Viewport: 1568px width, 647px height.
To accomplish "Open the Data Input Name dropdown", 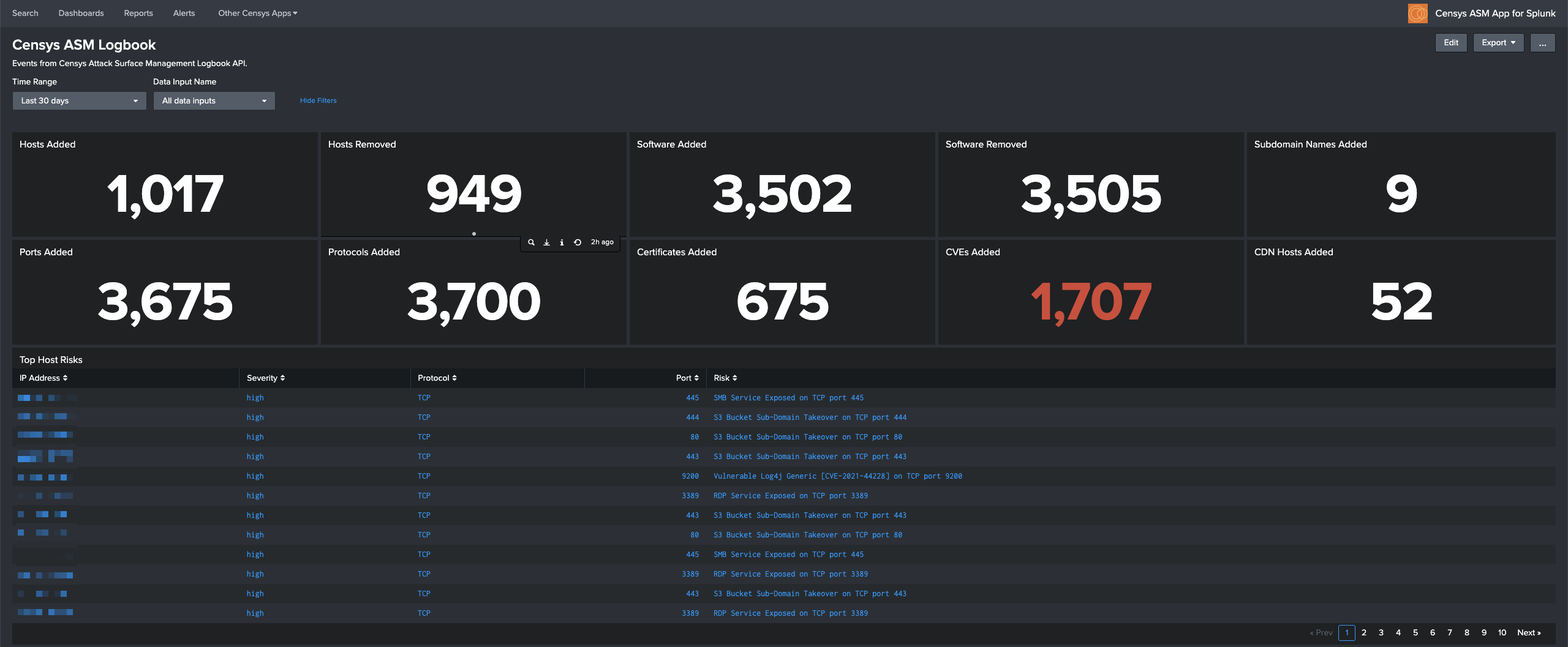I will click(214, 101).
